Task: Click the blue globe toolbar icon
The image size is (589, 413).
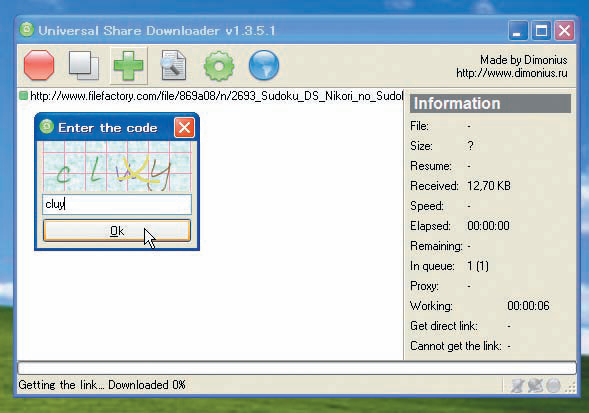Action: coord(264,65)
